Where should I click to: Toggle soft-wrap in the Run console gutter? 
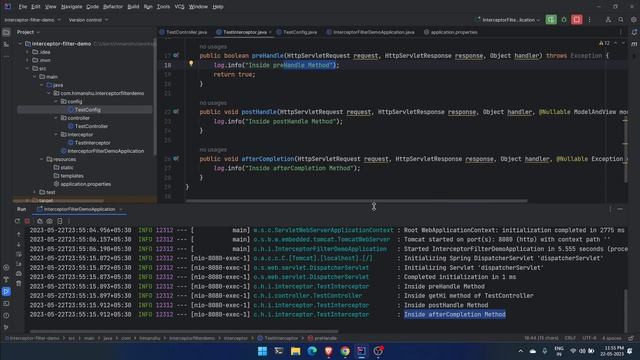click(x=19, y=254)
